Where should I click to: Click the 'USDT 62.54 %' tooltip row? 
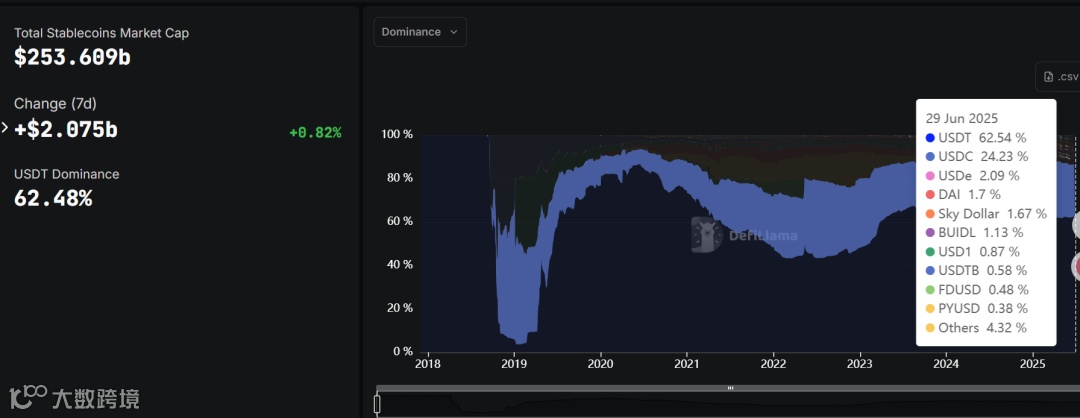tap(977, 138)
